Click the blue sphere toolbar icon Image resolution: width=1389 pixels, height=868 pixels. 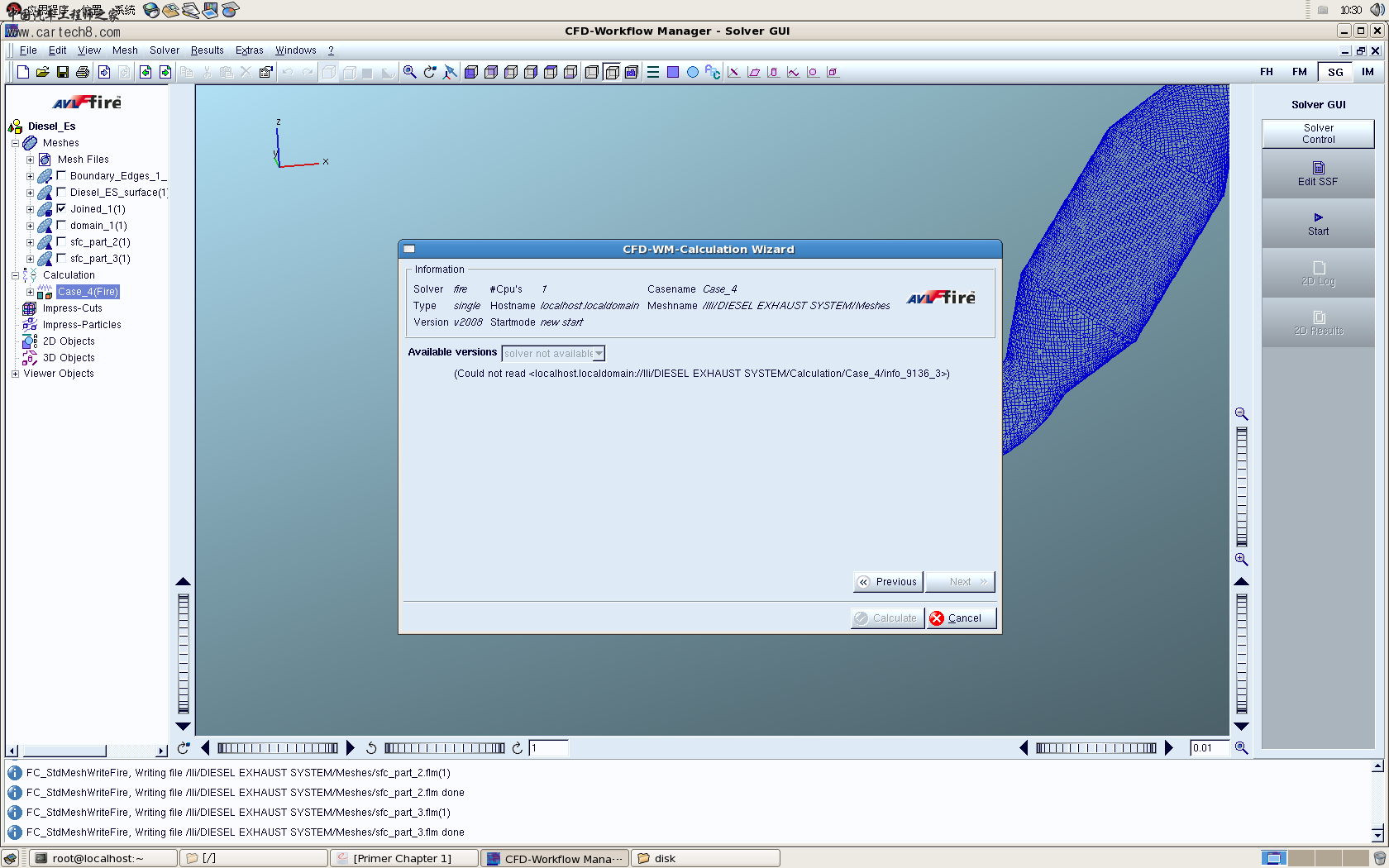693,72
